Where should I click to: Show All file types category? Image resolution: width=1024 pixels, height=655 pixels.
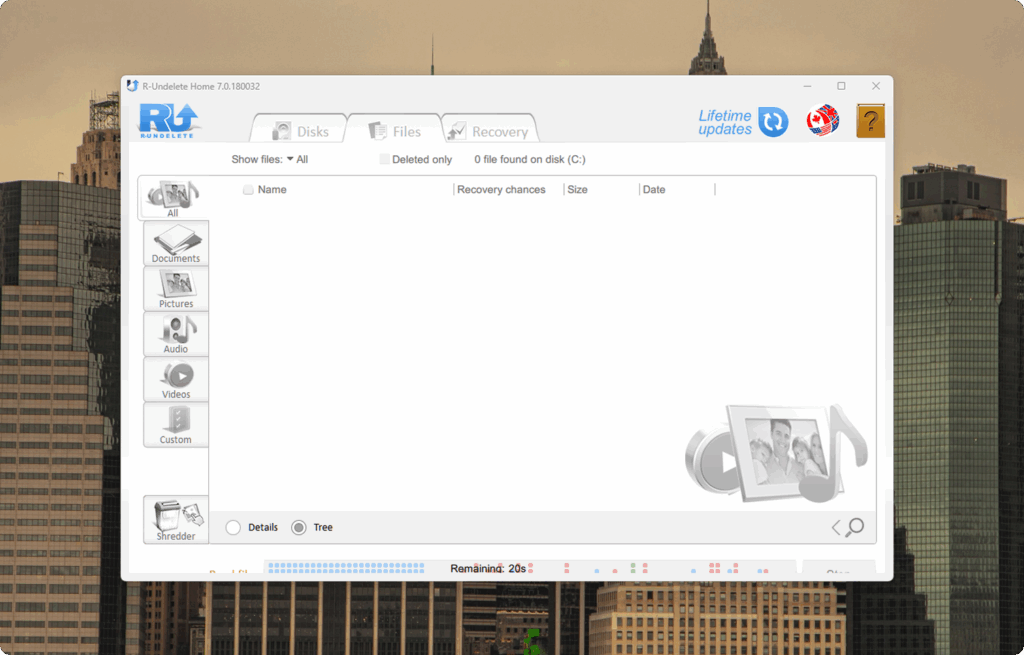(x=173, y=198)
